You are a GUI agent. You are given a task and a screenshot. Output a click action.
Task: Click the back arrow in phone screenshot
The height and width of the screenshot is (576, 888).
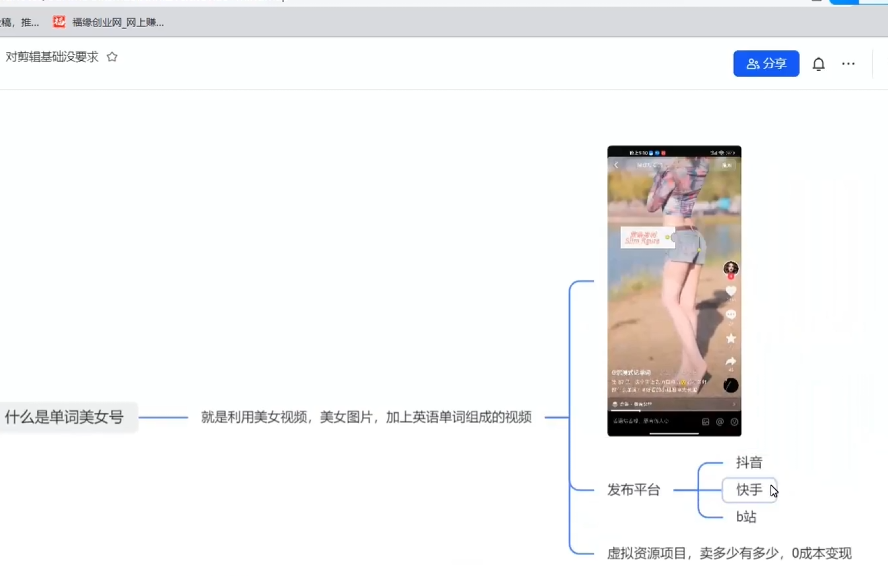[616, 164]
